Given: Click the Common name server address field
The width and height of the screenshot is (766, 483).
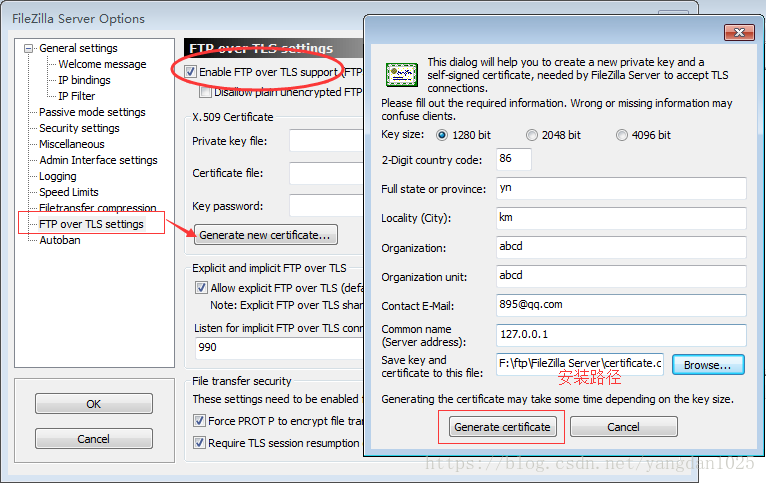Looking at the screenshot, I should (x=621, y=335).
